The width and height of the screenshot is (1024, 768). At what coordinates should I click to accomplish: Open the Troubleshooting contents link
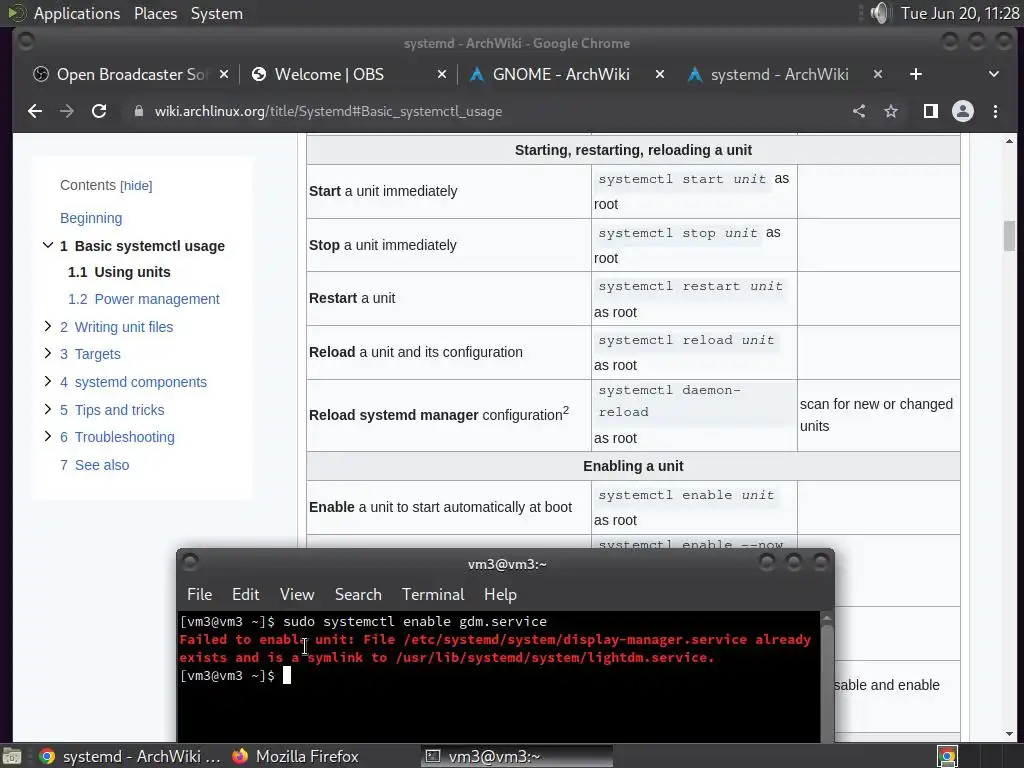point(118,437)
